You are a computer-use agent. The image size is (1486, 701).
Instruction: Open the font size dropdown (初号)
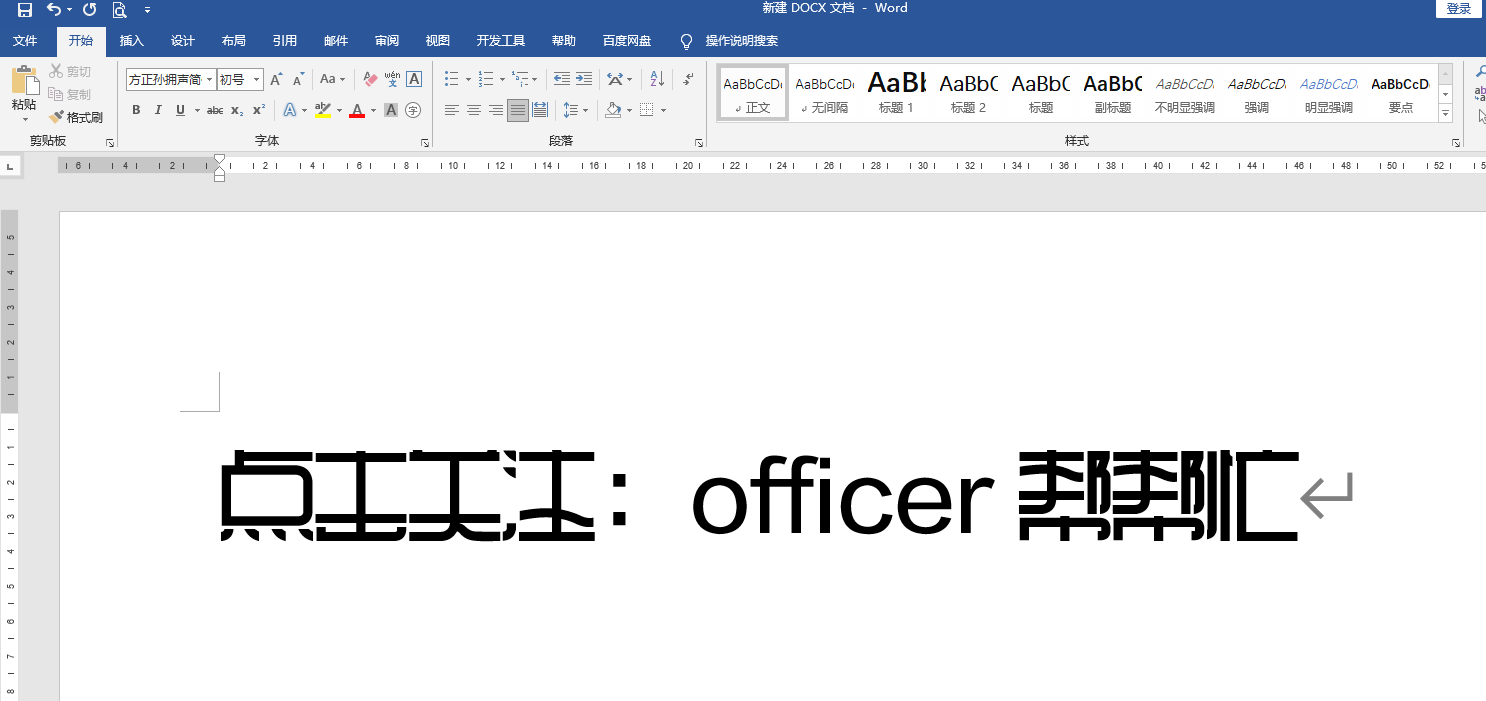[257, 79]
